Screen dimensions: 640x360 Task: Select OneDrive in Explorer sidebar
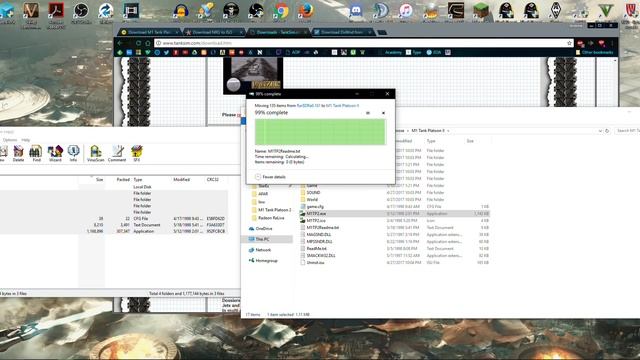[260, 229]
